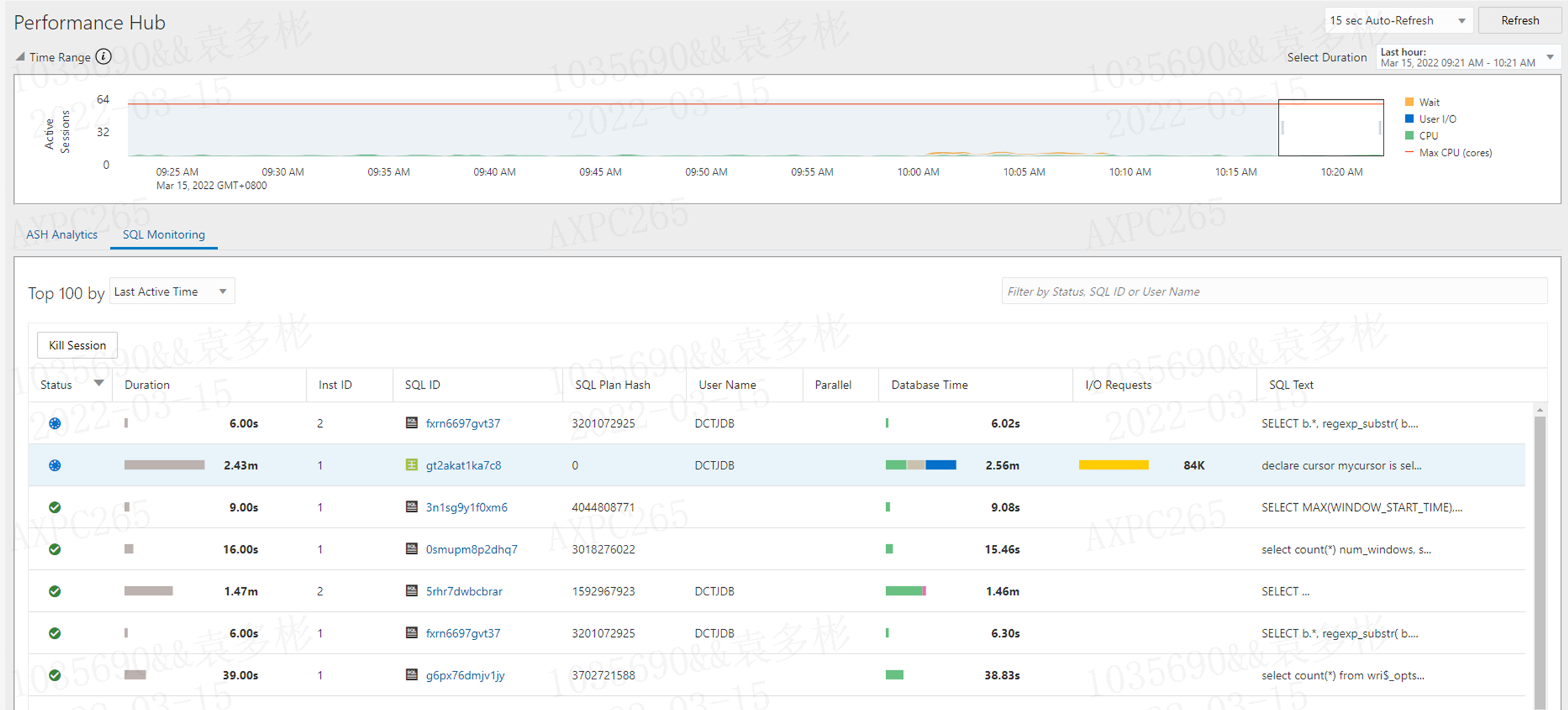1568x710 pixels.
Task: Click the SQL ID column header
Action: [422, 385]
